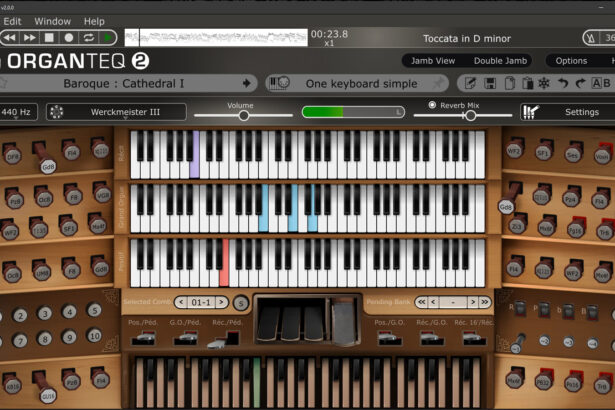The image size is (615, 410).
Task: Pull the Ps16 pedal stop knob
Action: 573,382
